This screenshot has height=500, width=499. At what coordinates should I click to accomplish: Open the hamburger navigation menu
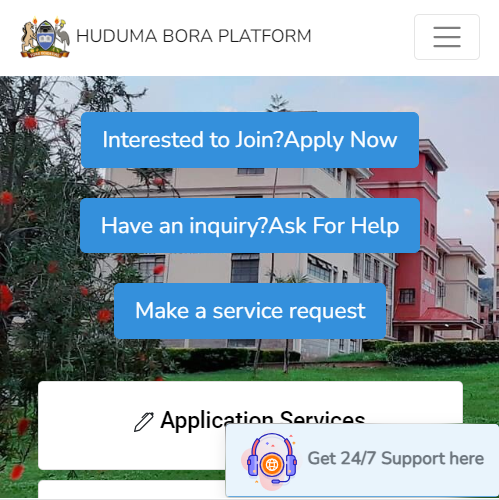pos(447,37)
